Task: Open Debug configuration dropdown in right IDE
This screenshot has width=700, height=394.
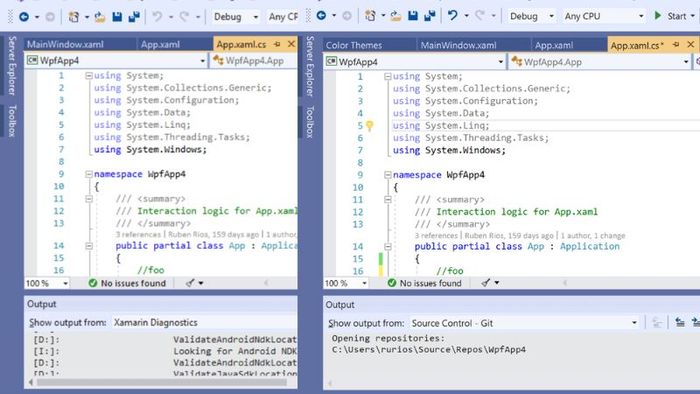Action: tap(532, 16)
